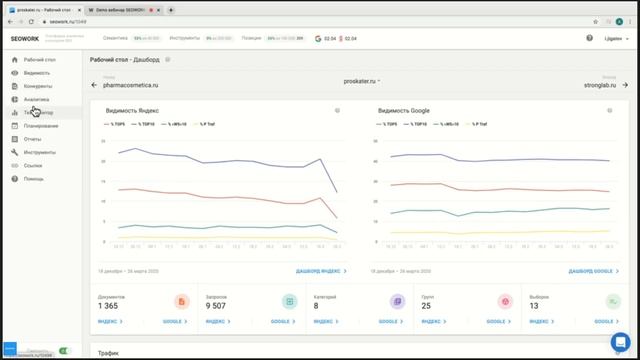Image resolution: width=640 pixels, height=360 pixels.
Task: Open GOOGLE link under Выборок
Action: coord(607,322)
